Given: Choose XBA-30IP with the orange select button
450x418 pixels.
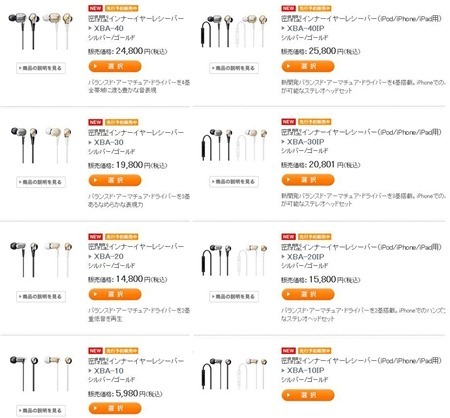Looking at the screenshot, I should (308, 180).
